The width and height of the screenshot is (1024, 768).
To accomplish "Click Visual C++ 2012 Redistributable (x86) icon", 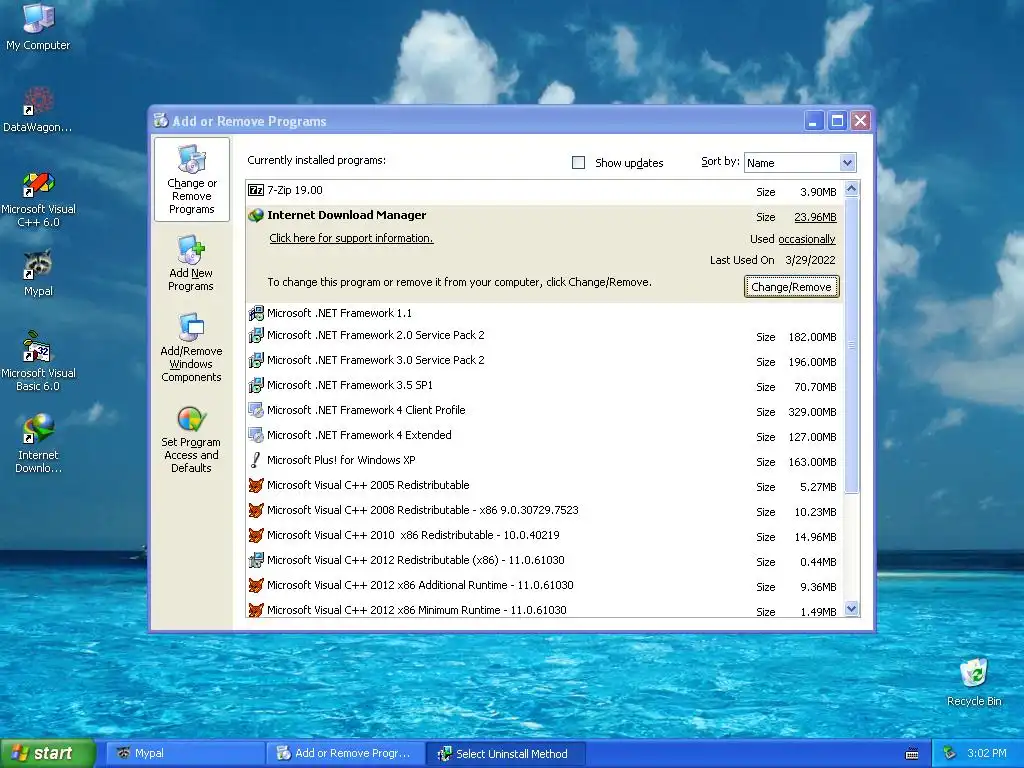I will click(x=256, y=560).
